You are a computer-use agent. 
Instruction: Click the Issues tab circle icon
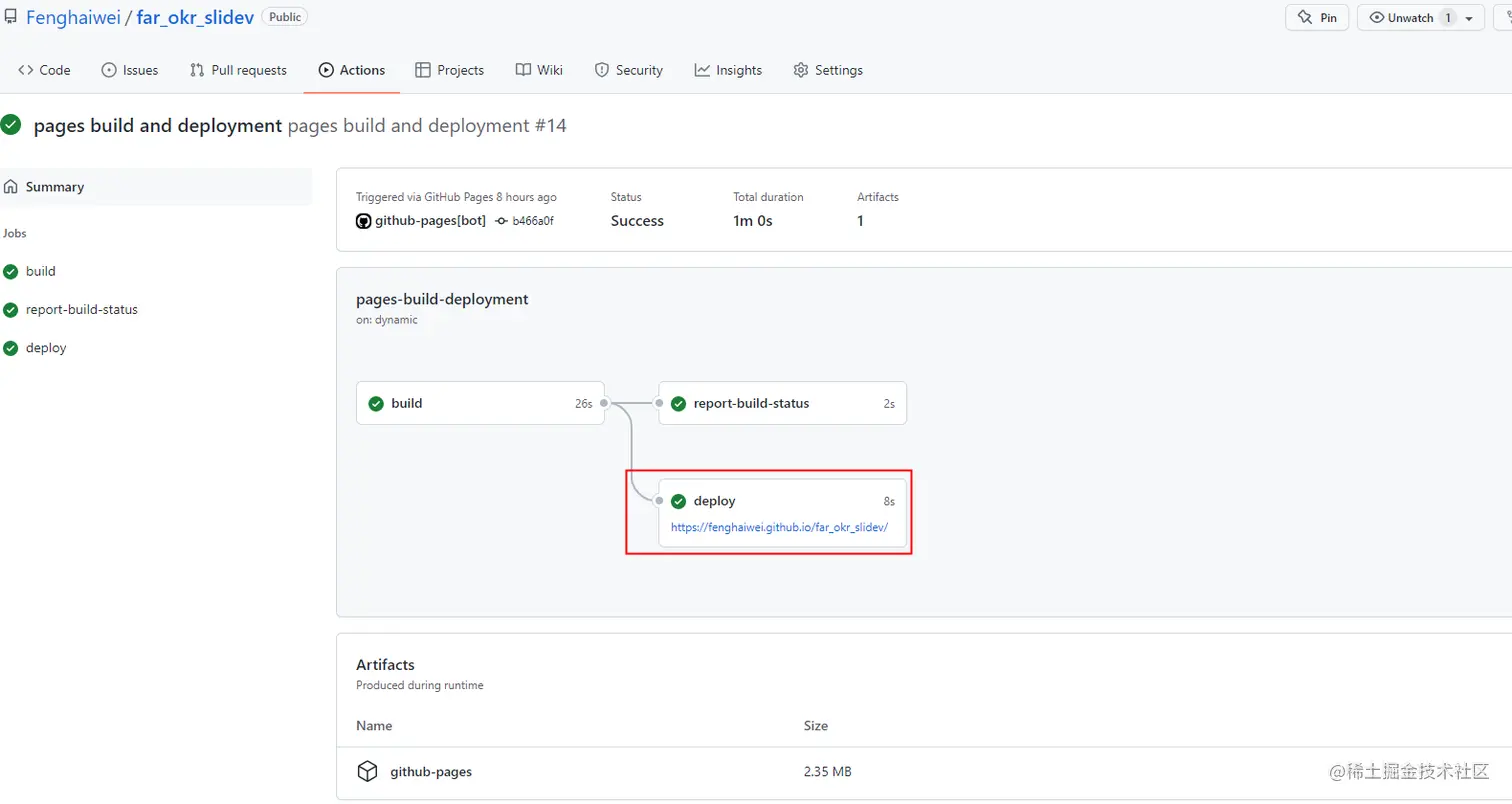point(109,70)
